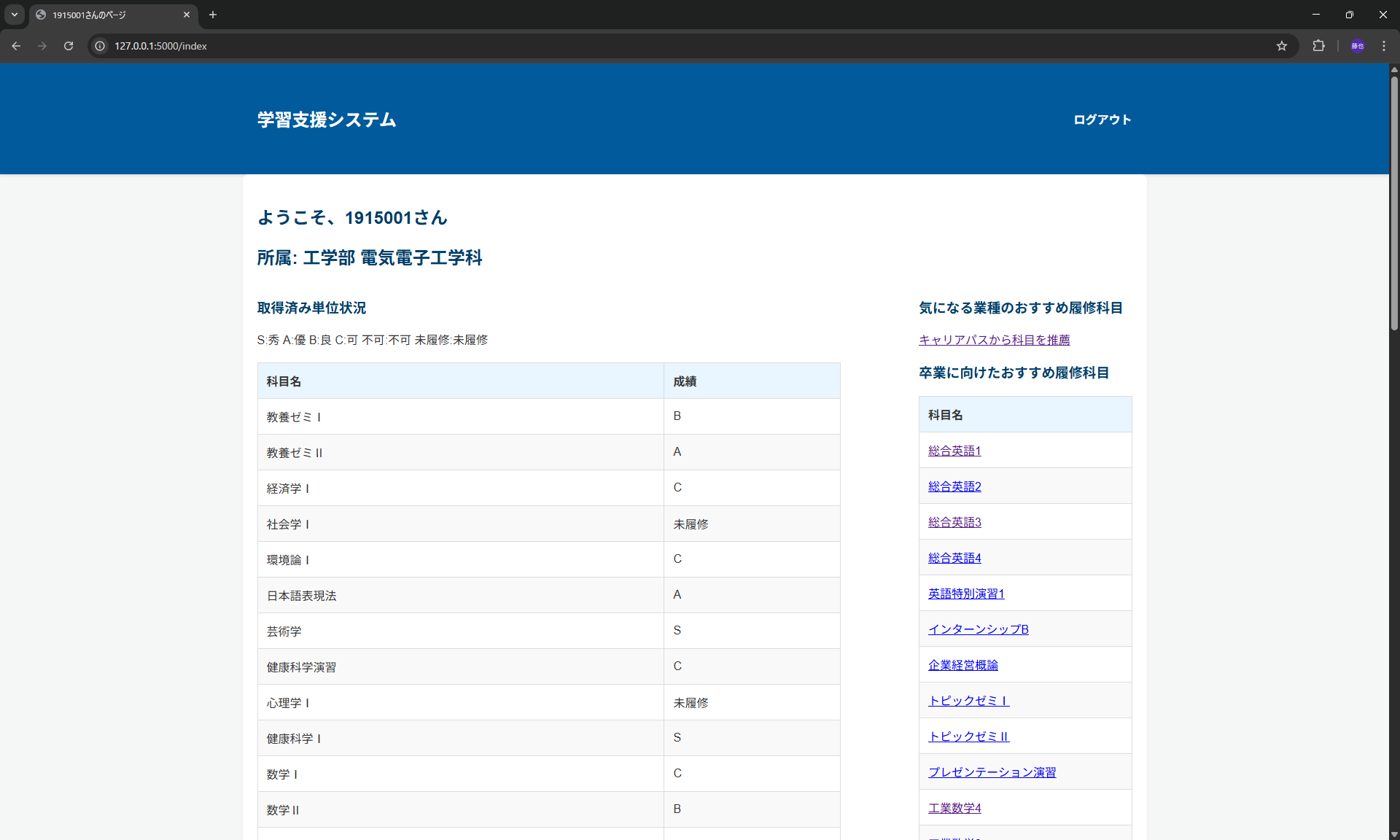The height and width of the screenshot is (840, 1400).
Task: Open the browser extensions puzzle icon
Action: click(x=1319, y=46)
